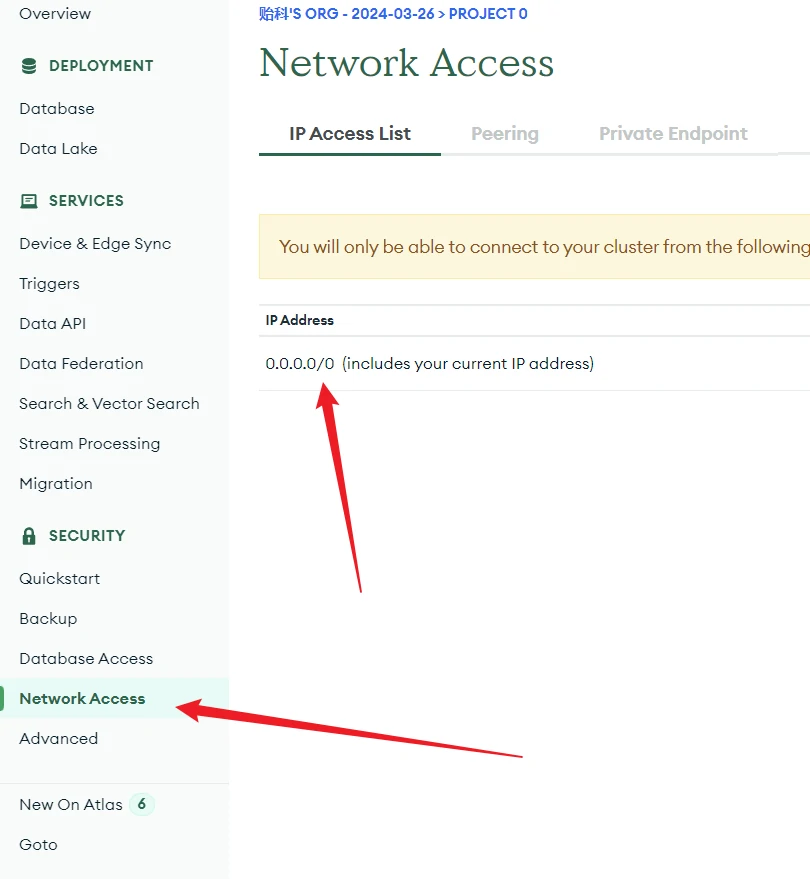Click the PROJECT 0 breadcrumb link
This screenshot has width=810, height=879.
488,14
